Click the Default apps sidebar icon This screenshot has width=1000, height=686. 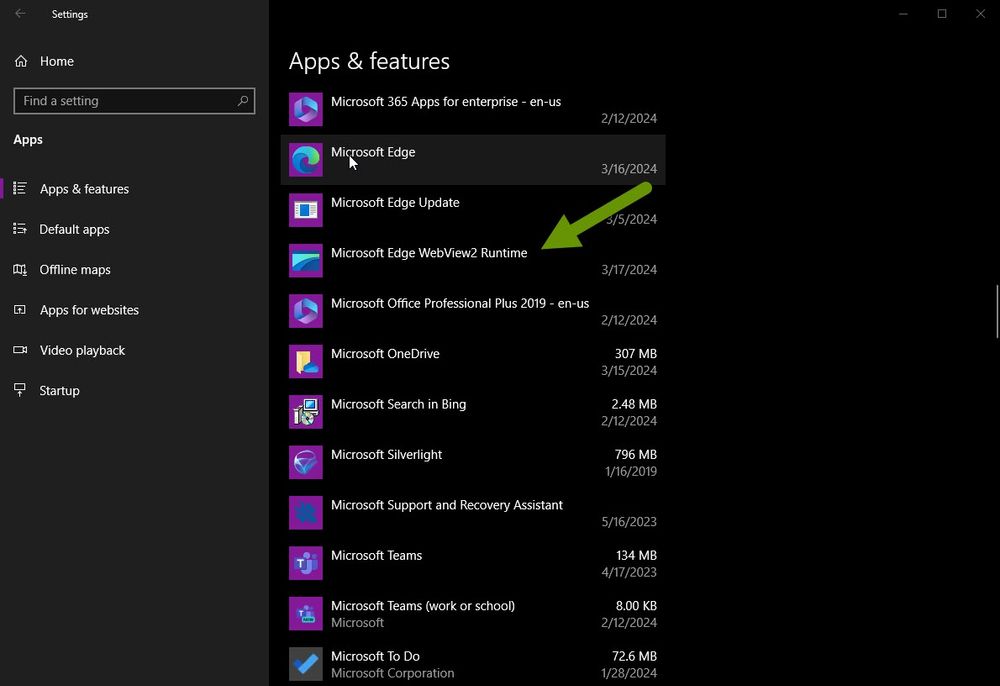(x=20, y=229)
